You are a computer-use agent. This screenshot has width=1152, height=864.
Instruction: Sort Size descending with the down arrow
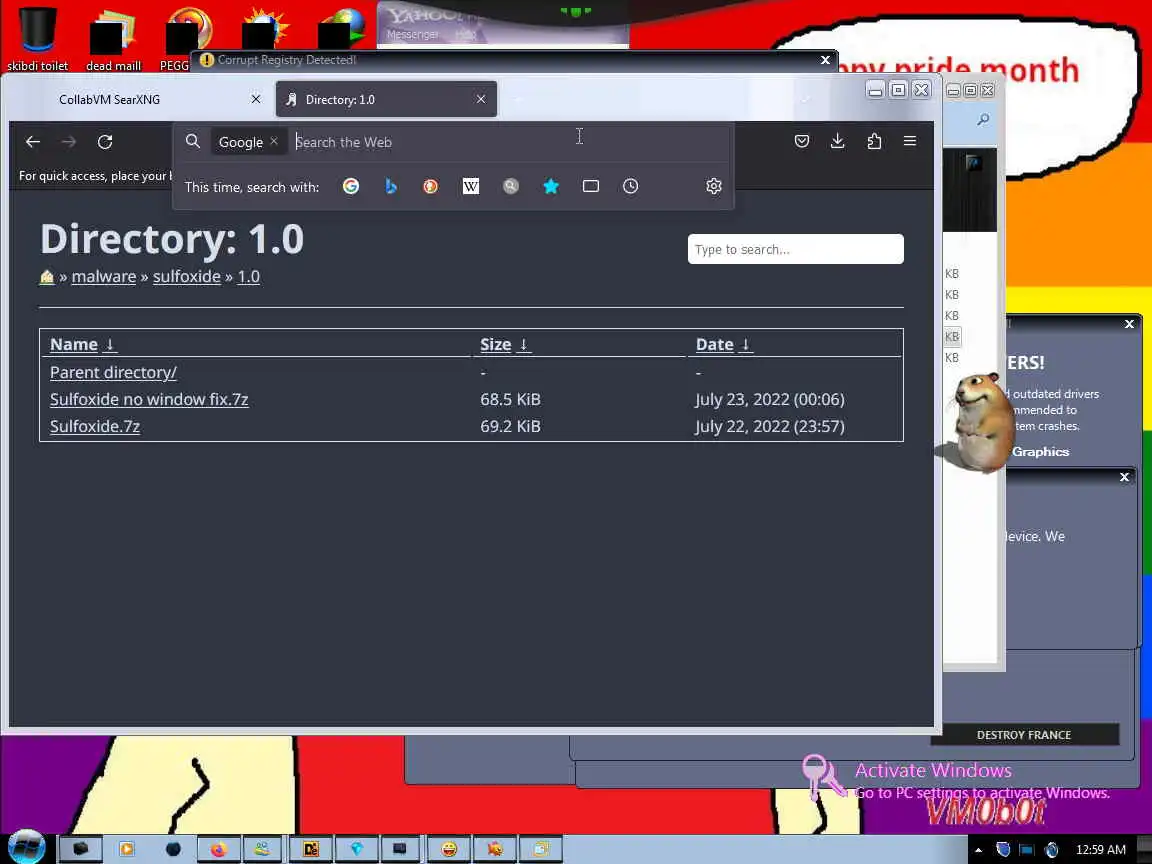[524, 345]
